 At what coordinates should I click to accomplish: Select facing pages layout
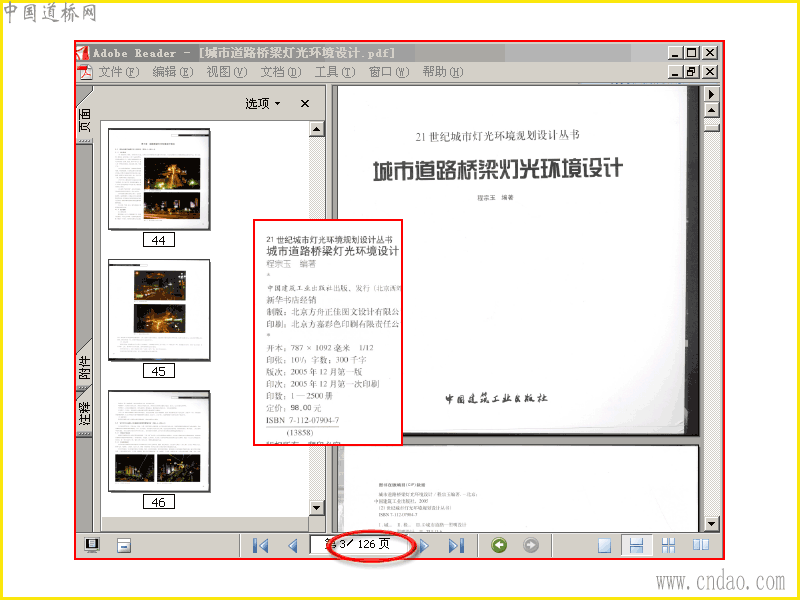pos(701,545)
